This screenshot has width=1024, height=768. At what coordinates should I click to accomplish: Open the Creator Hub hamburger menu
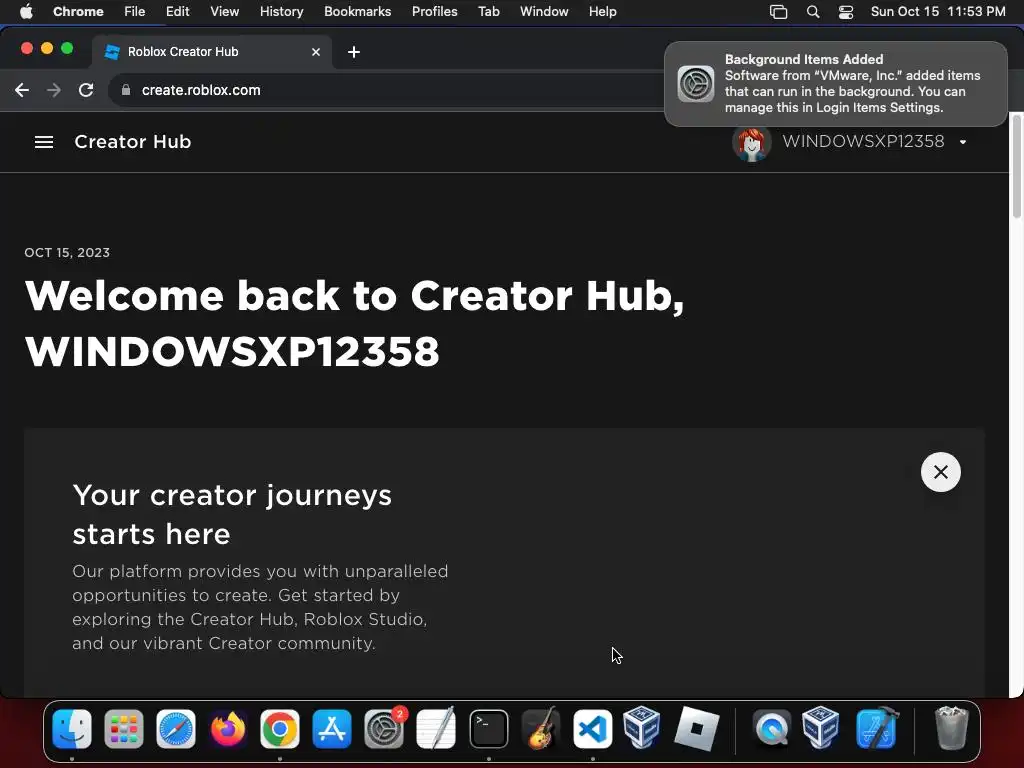point(44,142)
